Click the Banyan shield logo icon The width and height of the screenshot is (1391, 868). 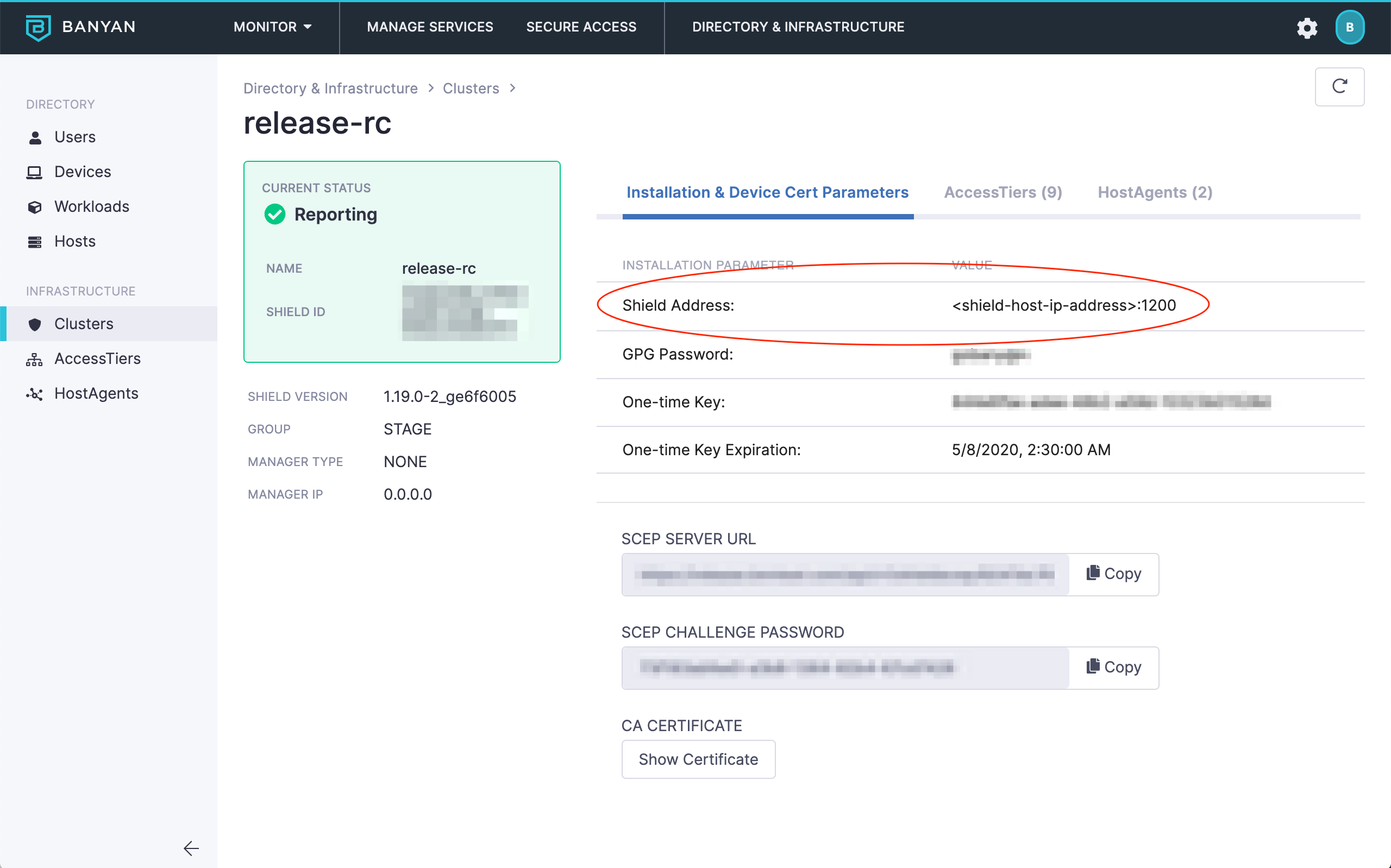pos(38,27)
